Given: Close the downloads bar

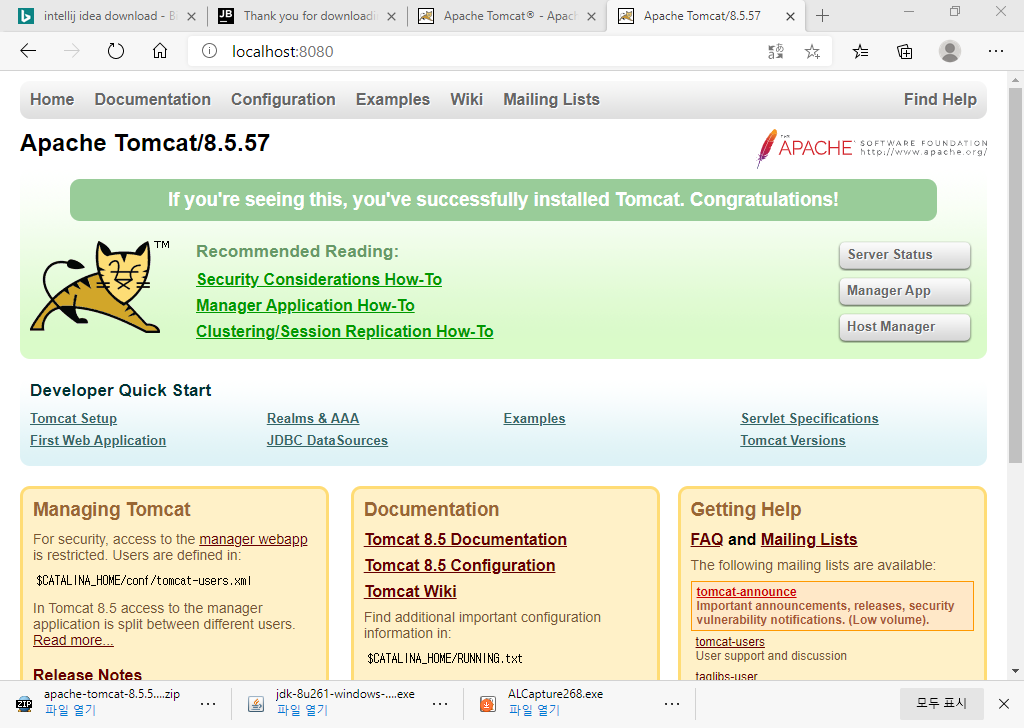Looking at the screenshot, I should pyautogui.click(x=1004, y=703).
